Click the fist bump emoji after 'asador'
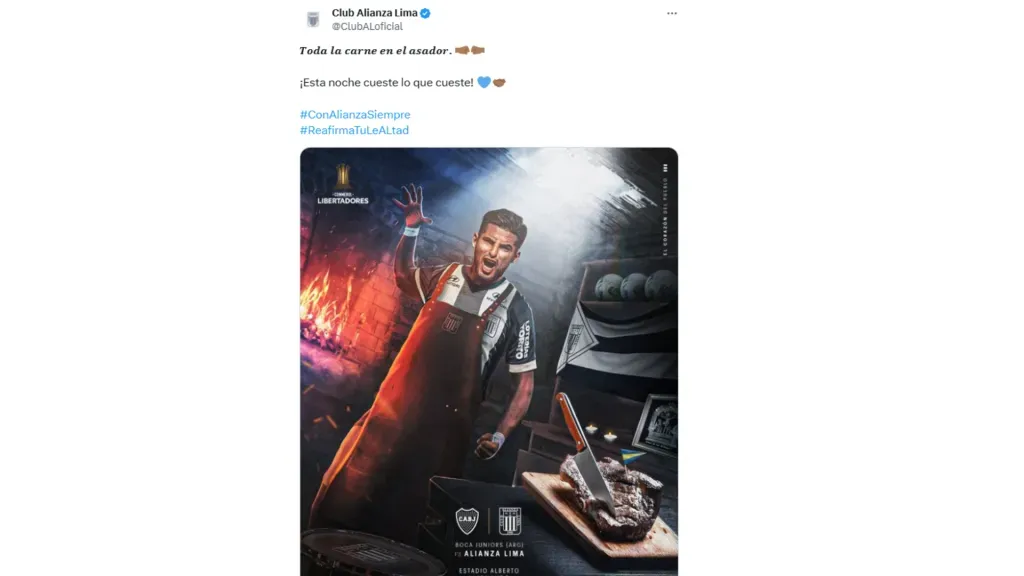 coord(469,50)
